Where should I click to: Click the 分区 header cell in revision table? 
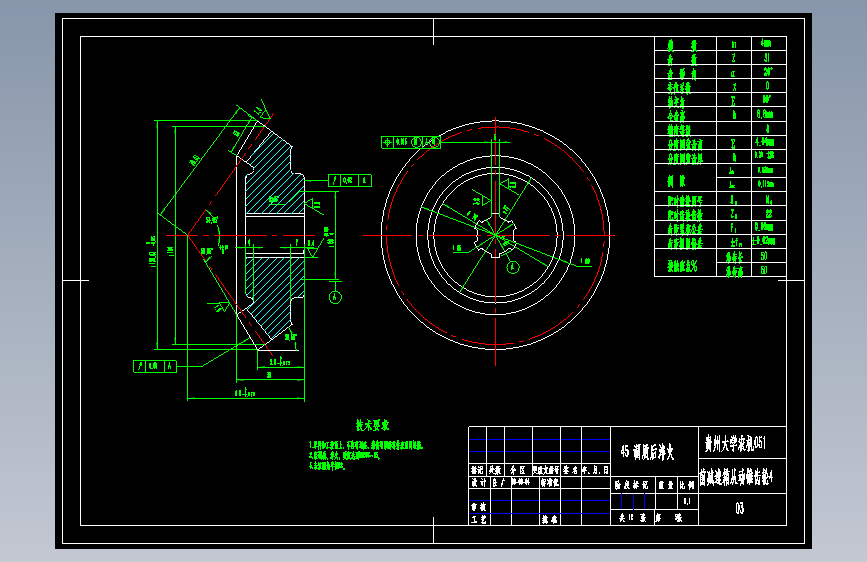518,470
